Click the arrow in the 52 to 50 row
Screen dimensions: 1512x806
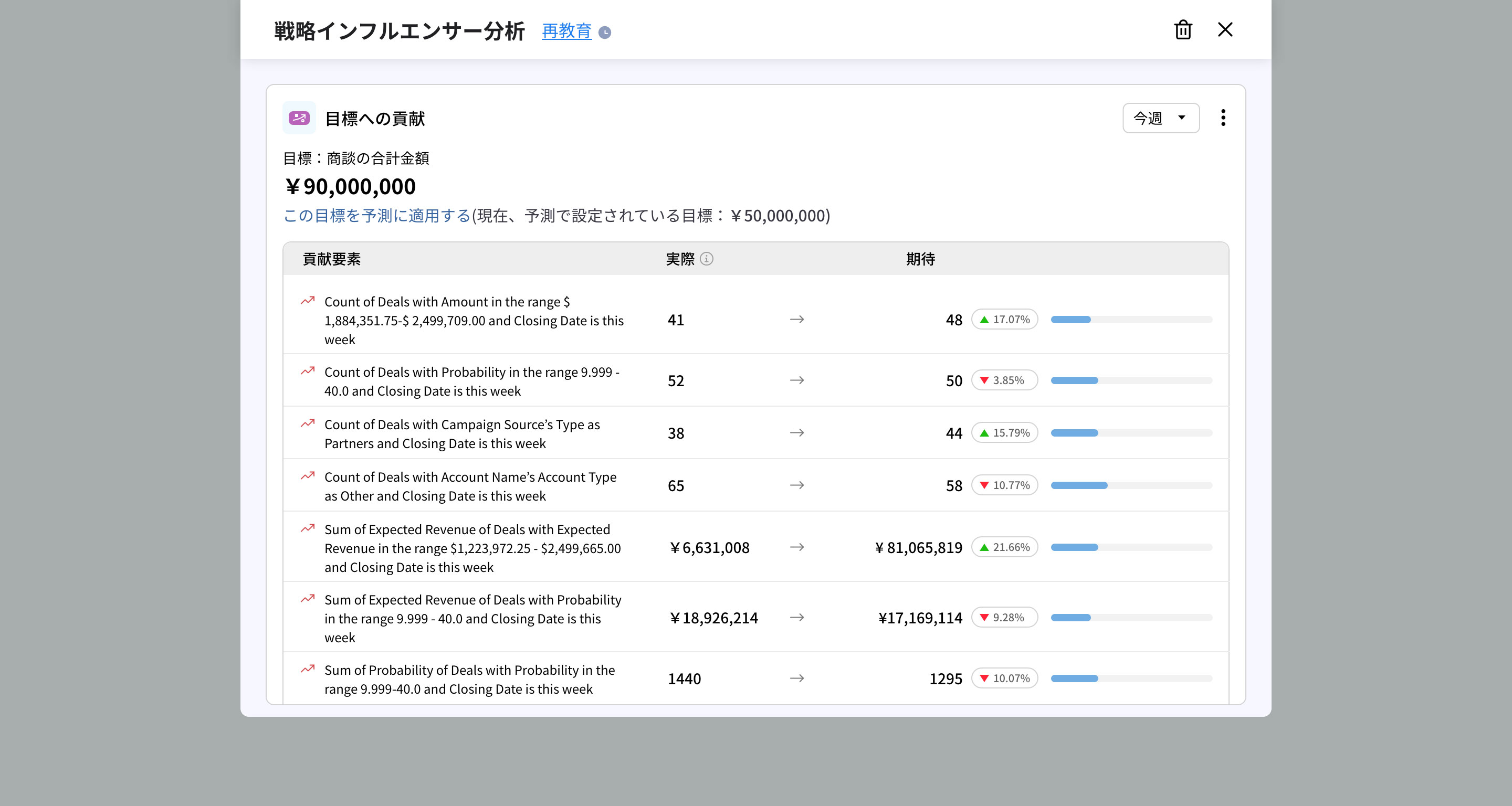[x=796, y=380]
